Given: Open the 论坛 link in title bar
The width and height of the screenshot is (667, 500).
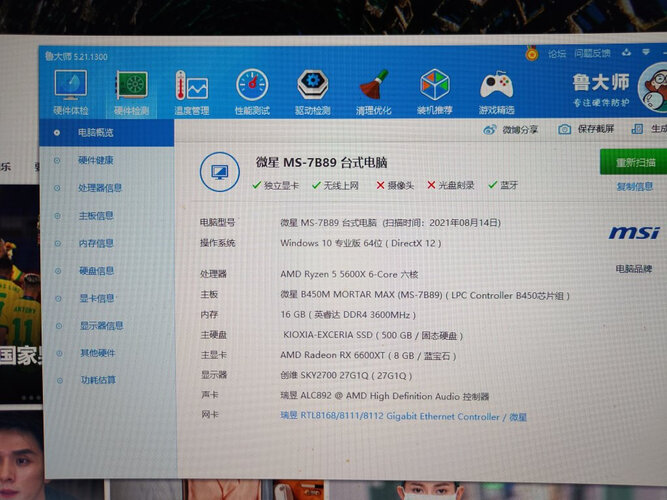Looking at the screenshot, I should click(557, 54).
